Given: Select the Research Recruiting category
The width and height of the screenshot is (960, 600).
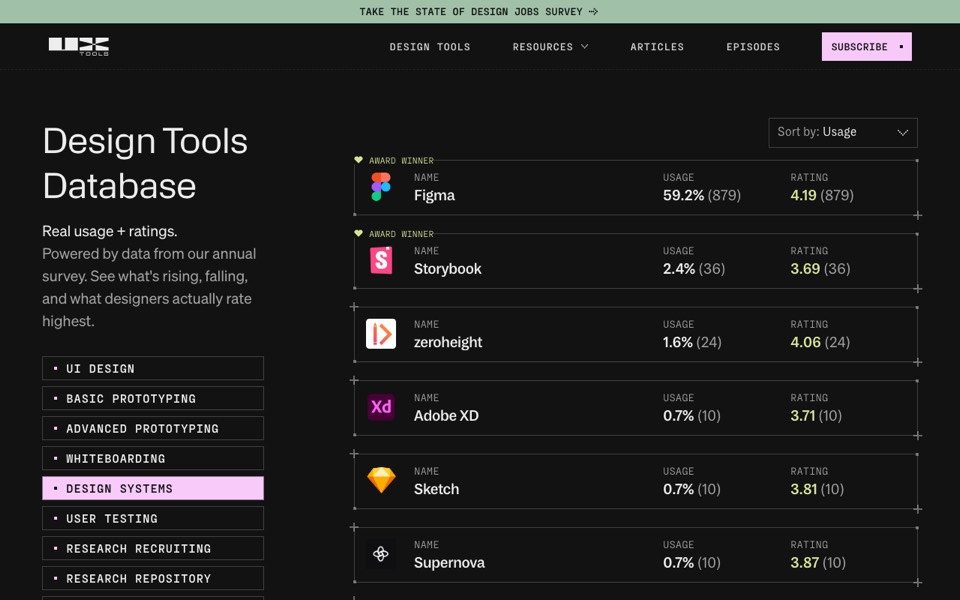Looking at the screenshot, I should pyautogui.click(x=153, y=549).
